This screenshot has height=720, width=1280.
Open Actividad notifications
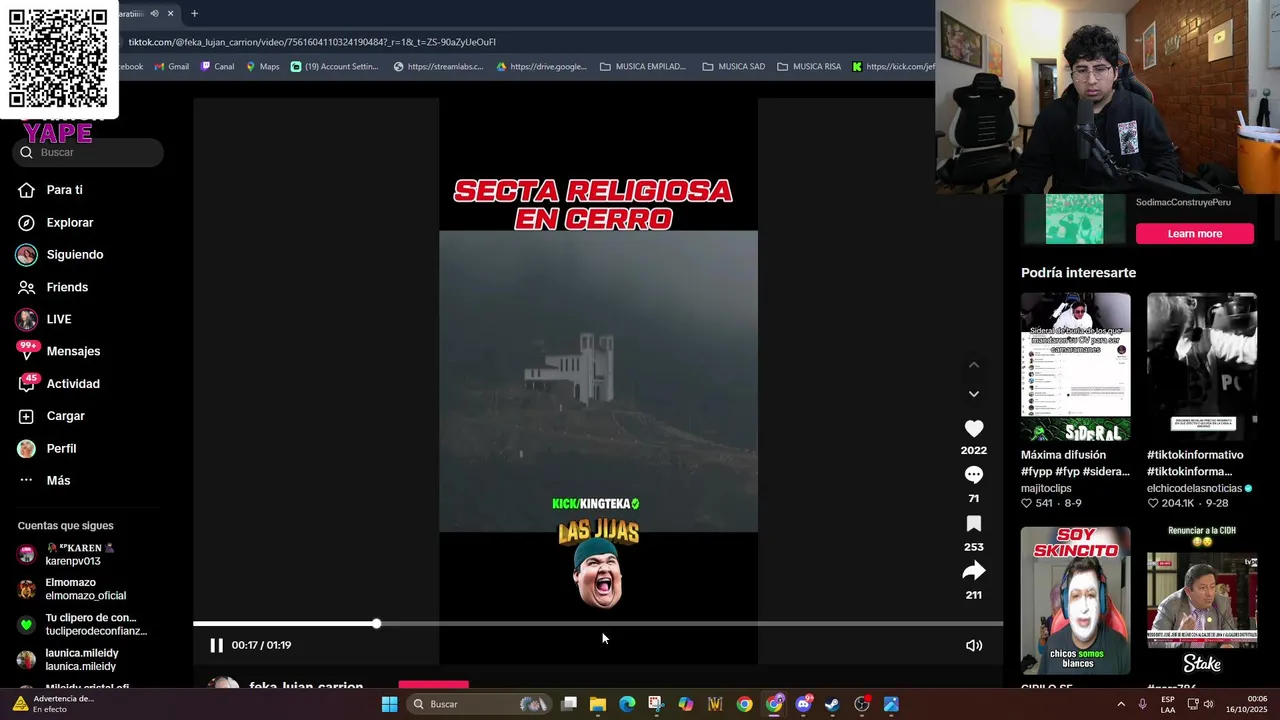point(72,383)
